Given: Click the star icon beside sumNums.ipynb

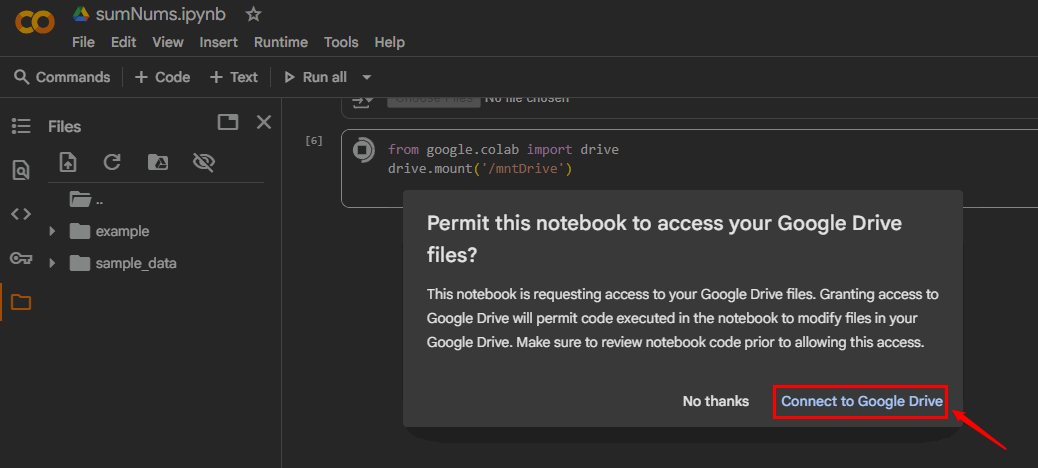Looking at the screenshot, I should tap(254, 14).
